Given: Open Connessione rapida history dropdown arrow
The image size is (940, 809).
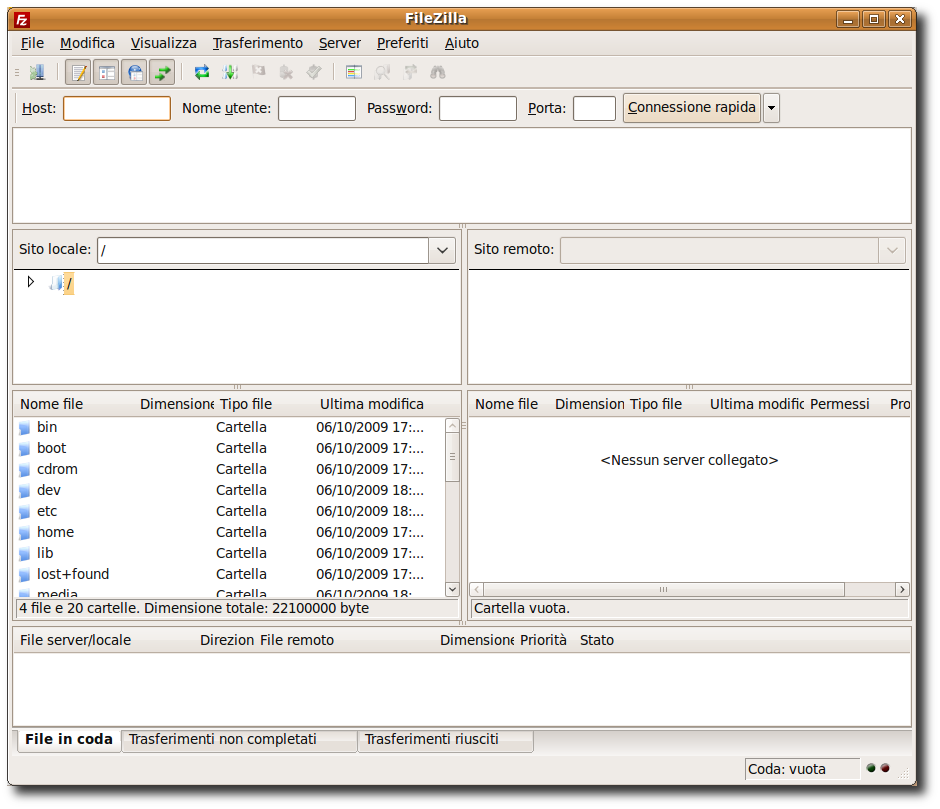Looking at the screenshot, I should click(x=772, y=109).
